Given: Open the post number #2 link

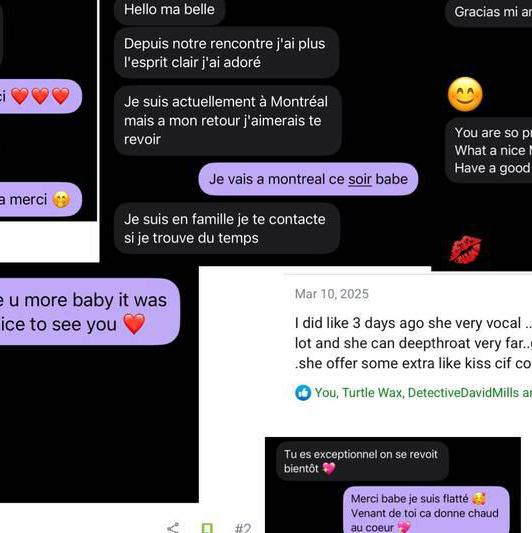Looking at the screenshot, I should (243, 528).
